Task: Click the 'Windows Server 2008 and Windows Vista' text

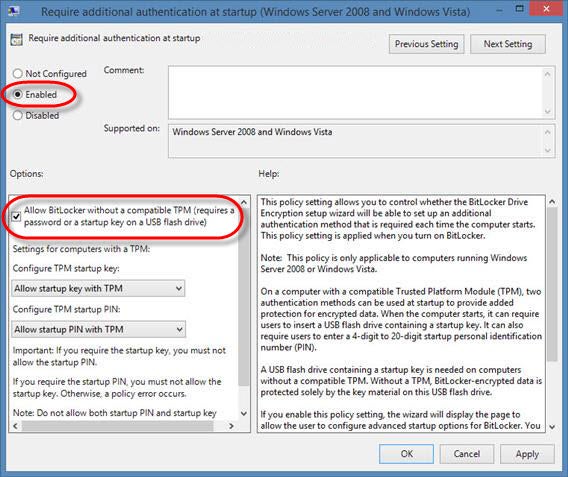Action: coord(252,132)
